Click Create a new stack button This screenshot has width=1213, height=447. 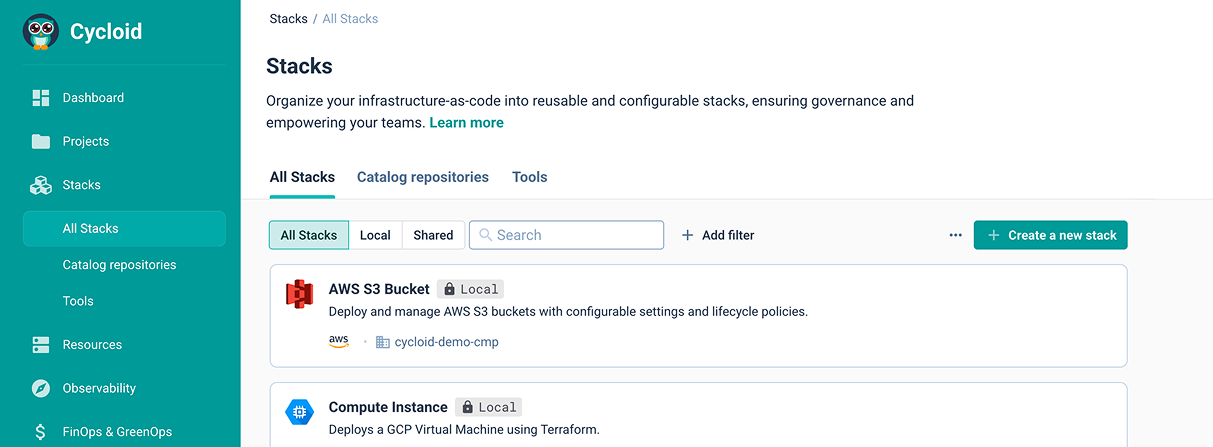click(1050, 235)
